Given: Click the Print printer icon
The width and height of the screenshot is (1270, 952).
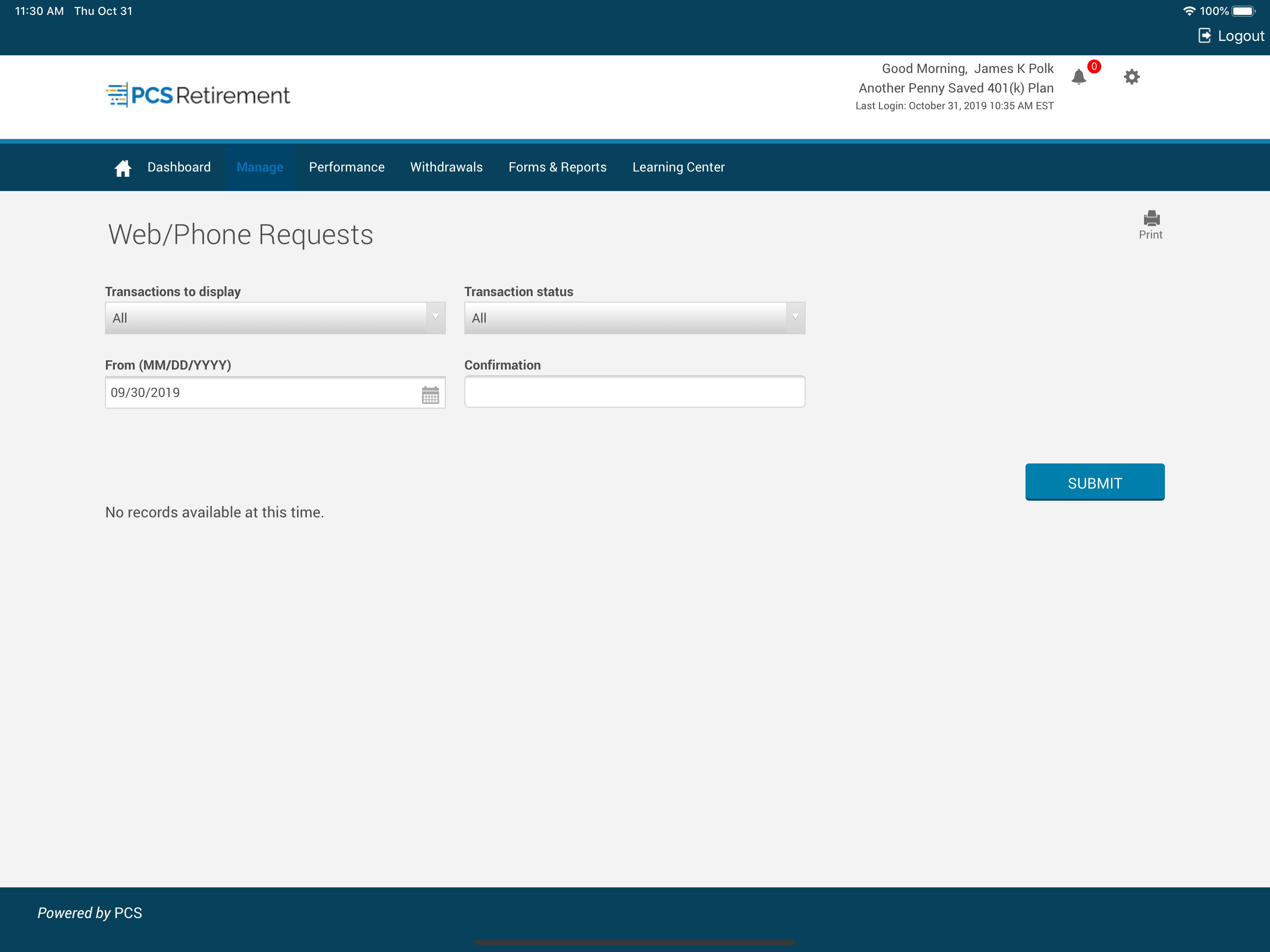Looking at the screenshot, I should pos(1151,218).
